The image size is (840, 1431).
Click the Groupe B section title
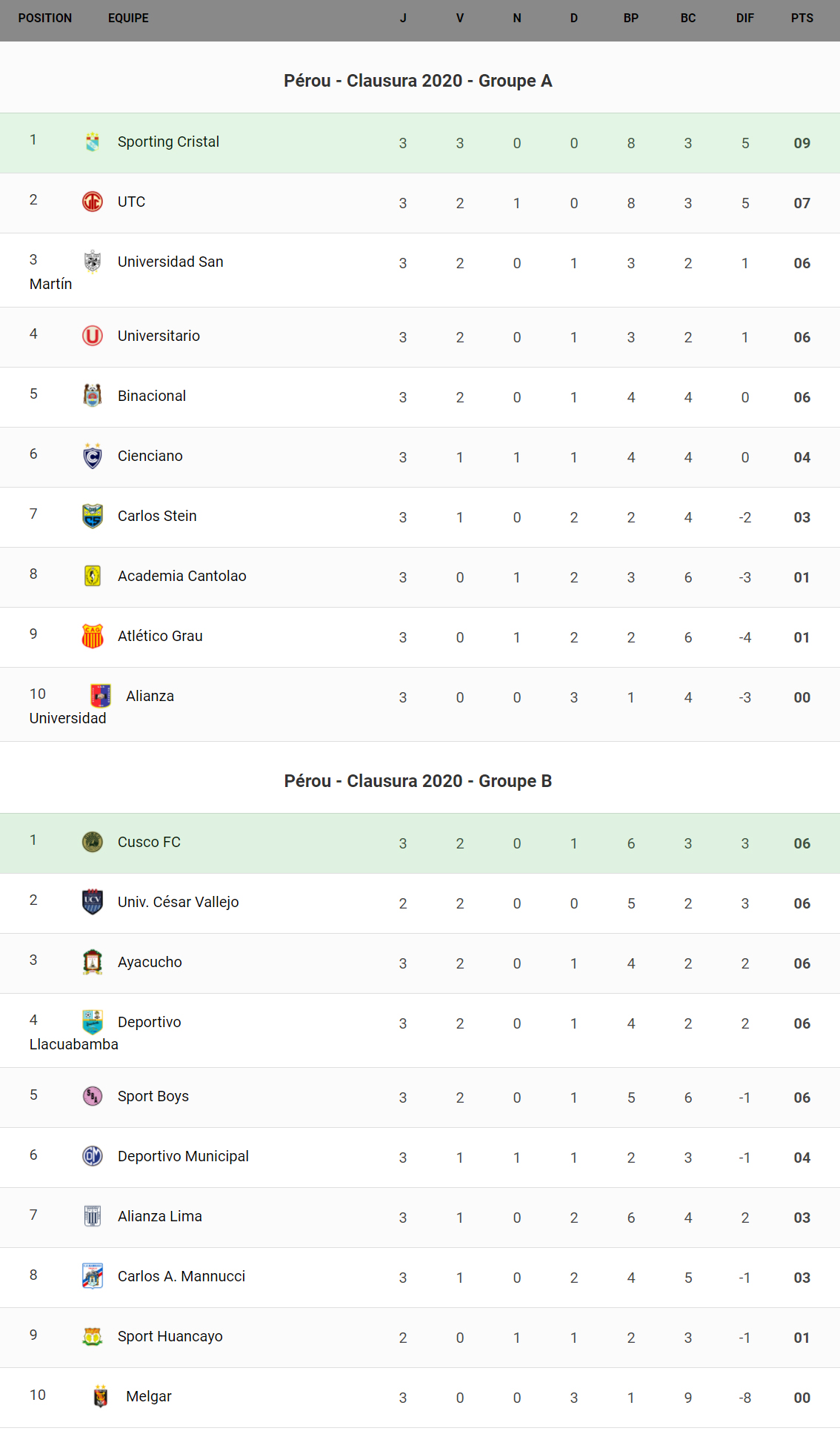click(x=418, y=781)
